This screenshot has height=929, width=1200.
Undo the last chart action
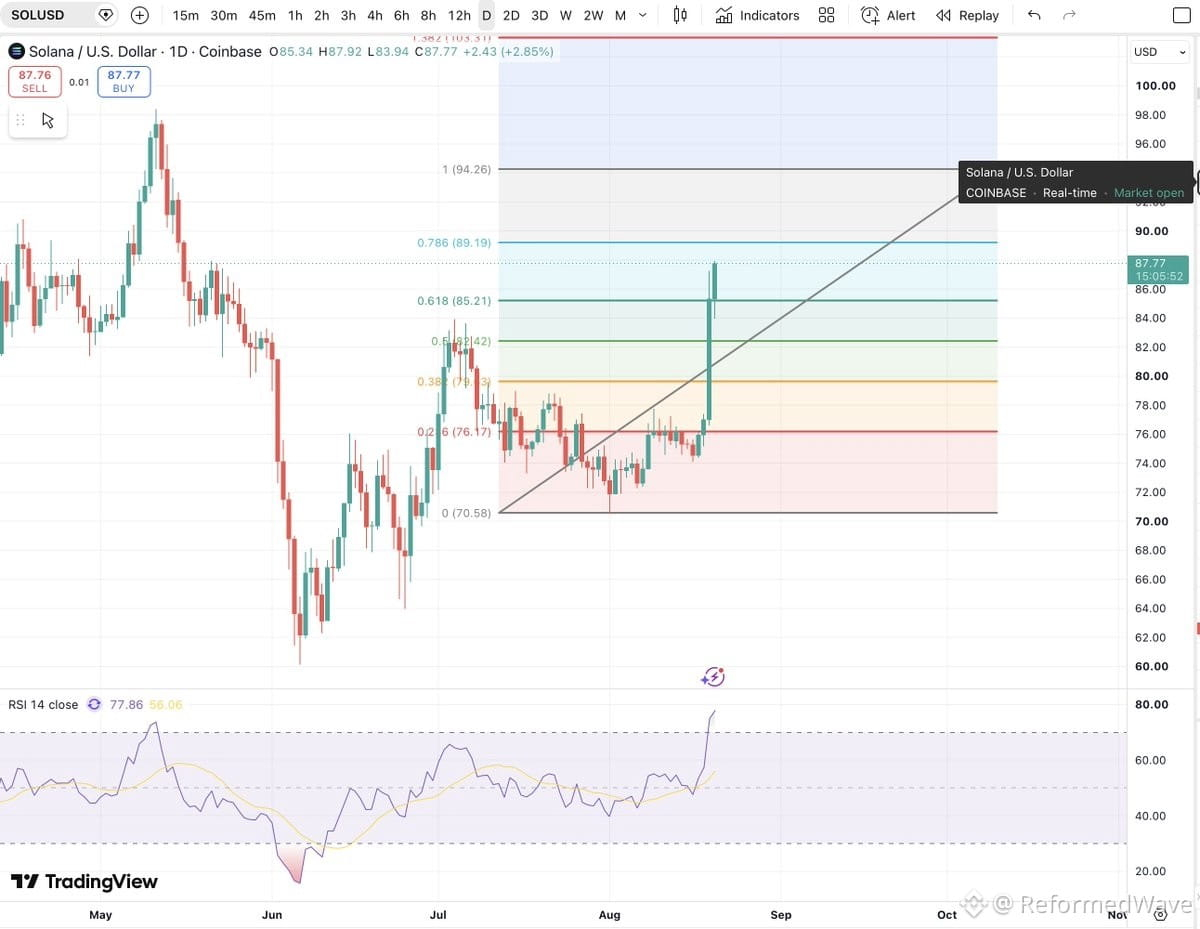1034,15
